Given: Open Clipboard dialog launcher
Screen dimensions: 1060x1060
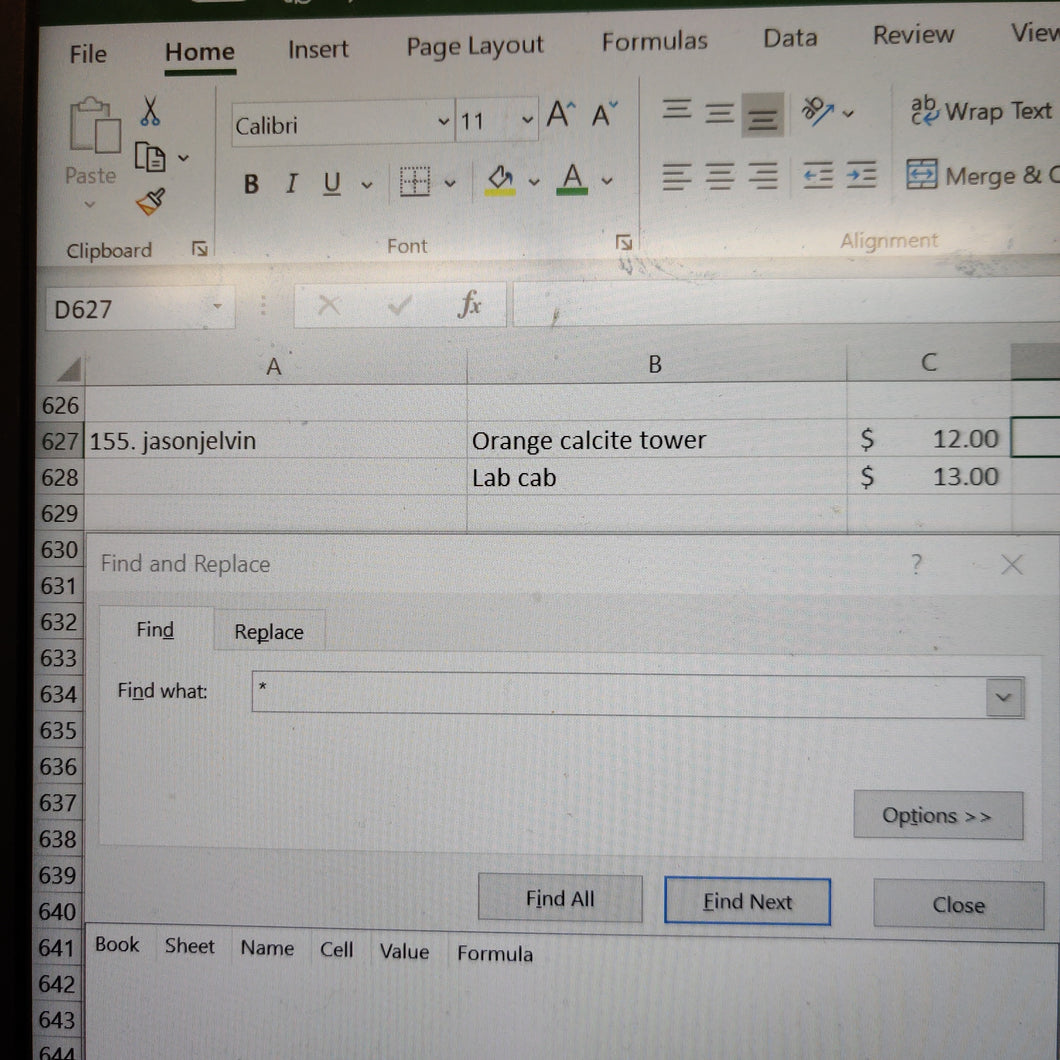Looking at the screenshot, I should [199, 249].
